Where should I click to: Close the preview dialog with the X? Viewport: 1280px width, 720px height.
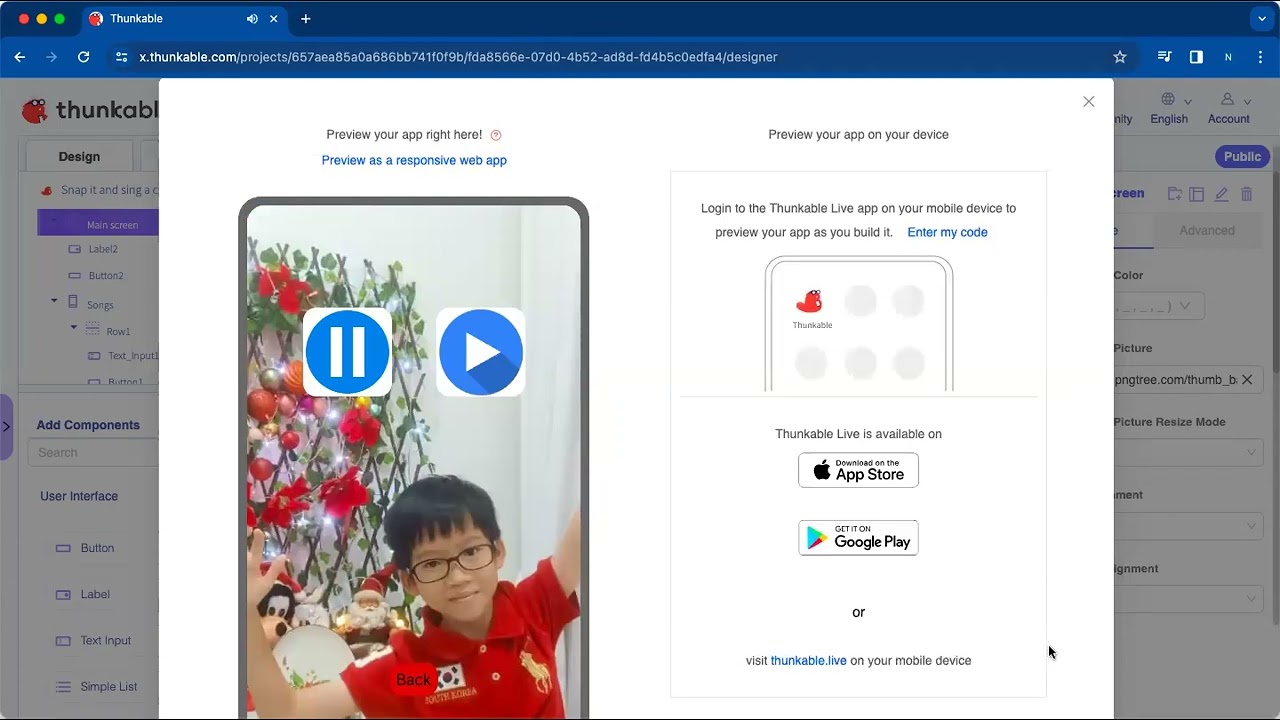point(1089,102)
